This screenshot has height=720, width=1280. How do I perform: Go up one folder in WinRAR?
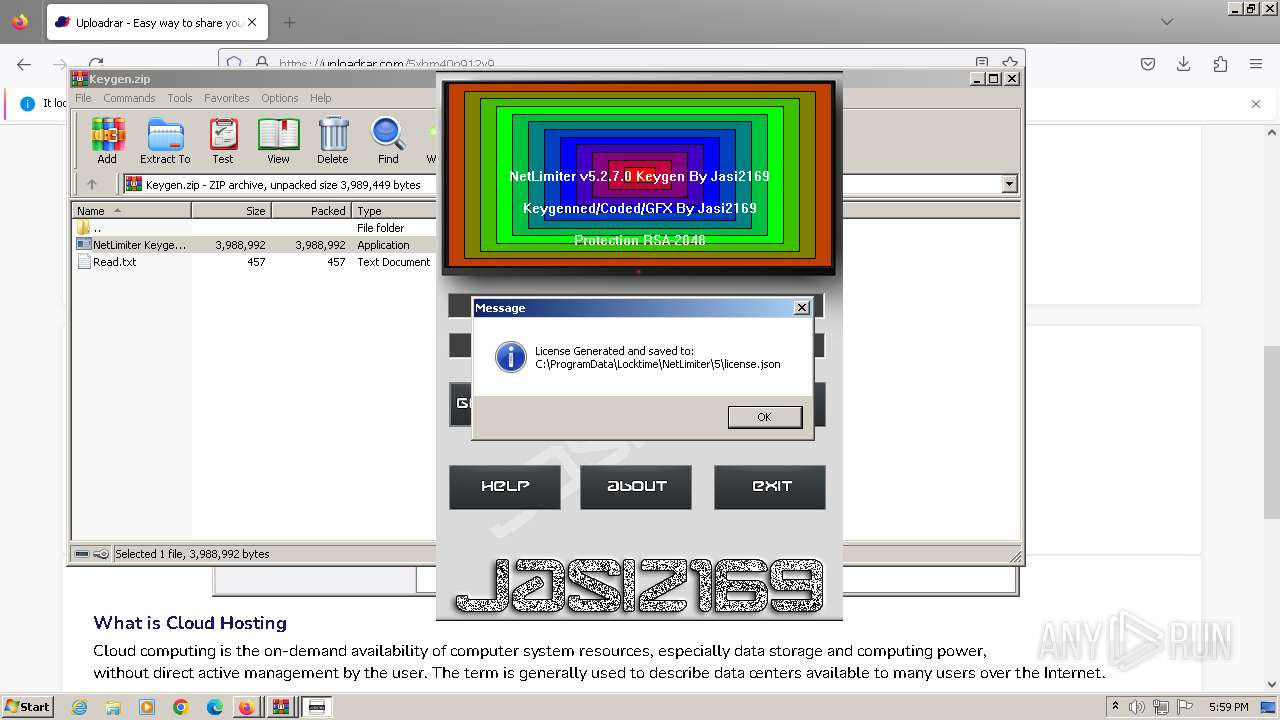(x=92, y=184)
